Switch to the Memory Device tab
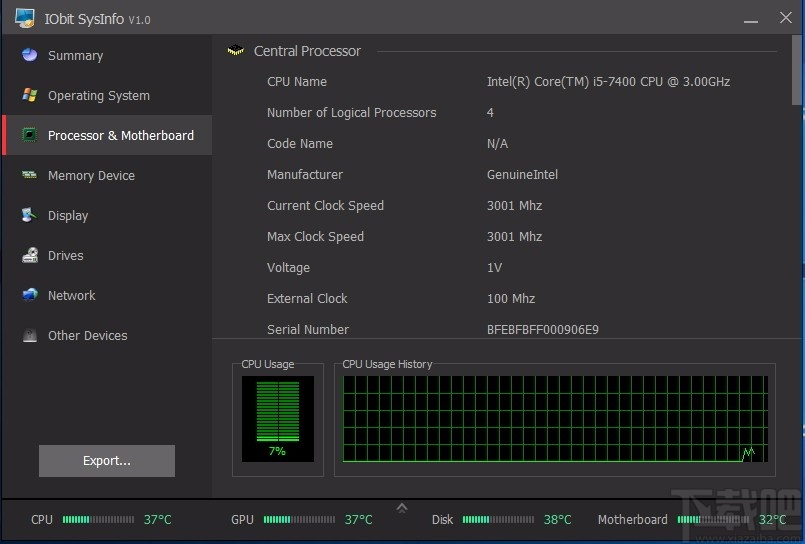Screen dimensions: 805x544 (91, 176)
